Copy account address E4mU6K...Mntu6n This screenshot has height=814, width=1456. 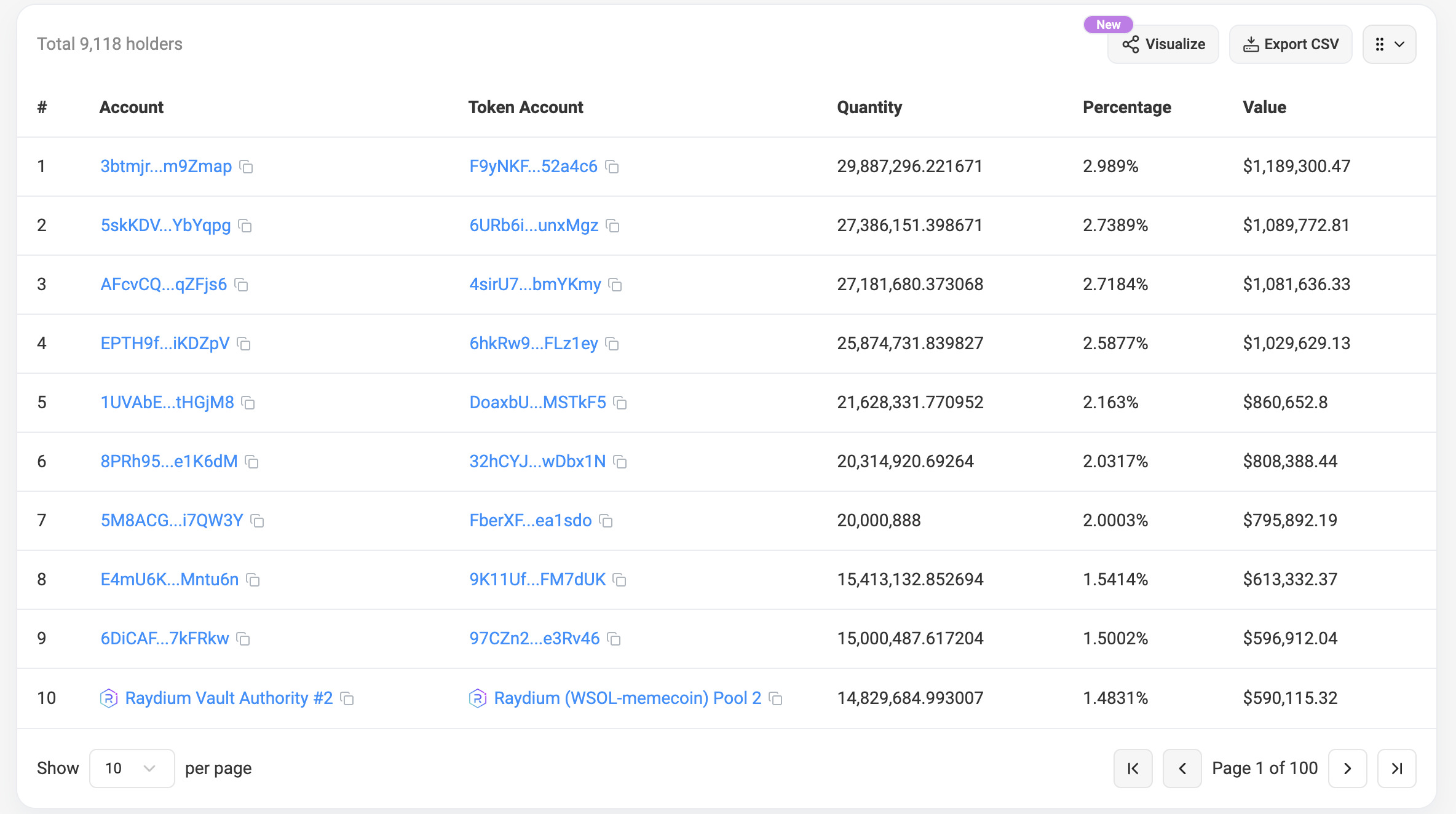253,580
